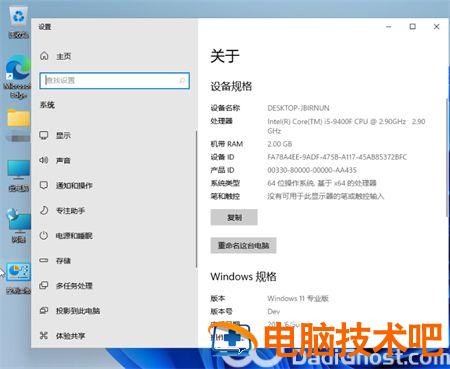Focus the 查找设置 search box
The image size is (450, 369).
115,80
